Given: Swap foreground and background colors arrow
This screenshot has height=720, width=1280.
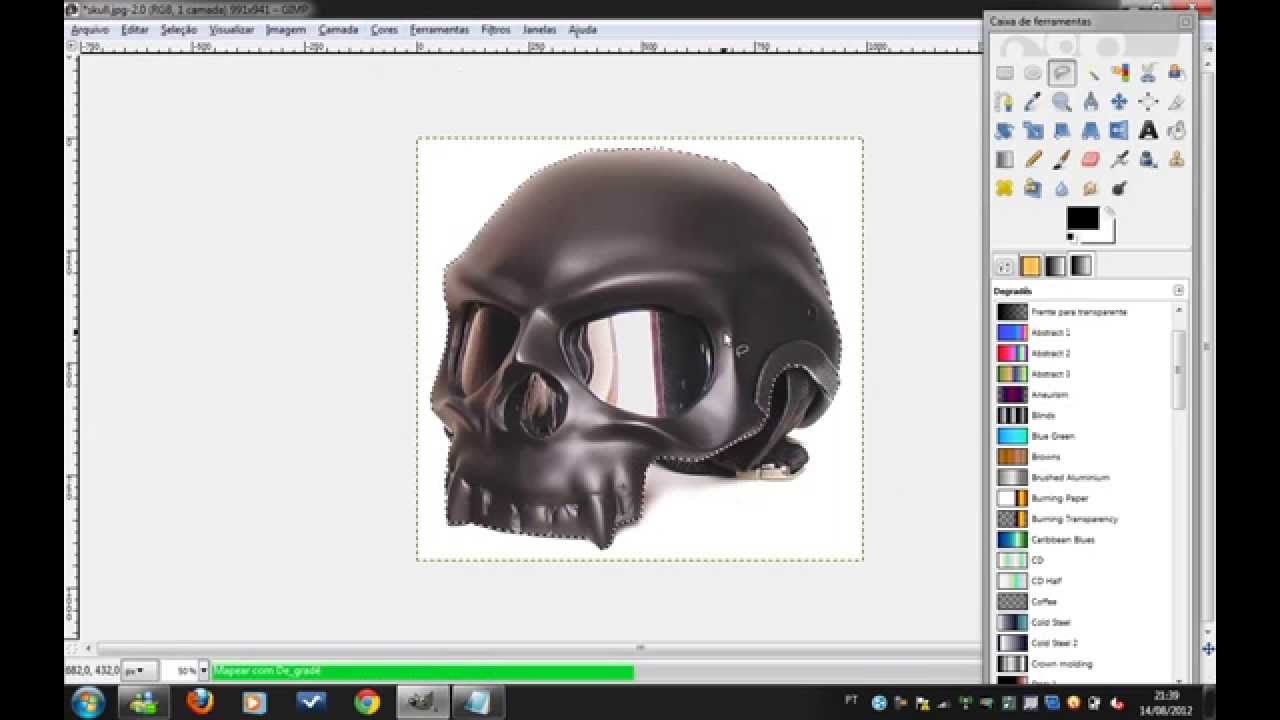Looking at the screenshot, I should coord(1108,211).
